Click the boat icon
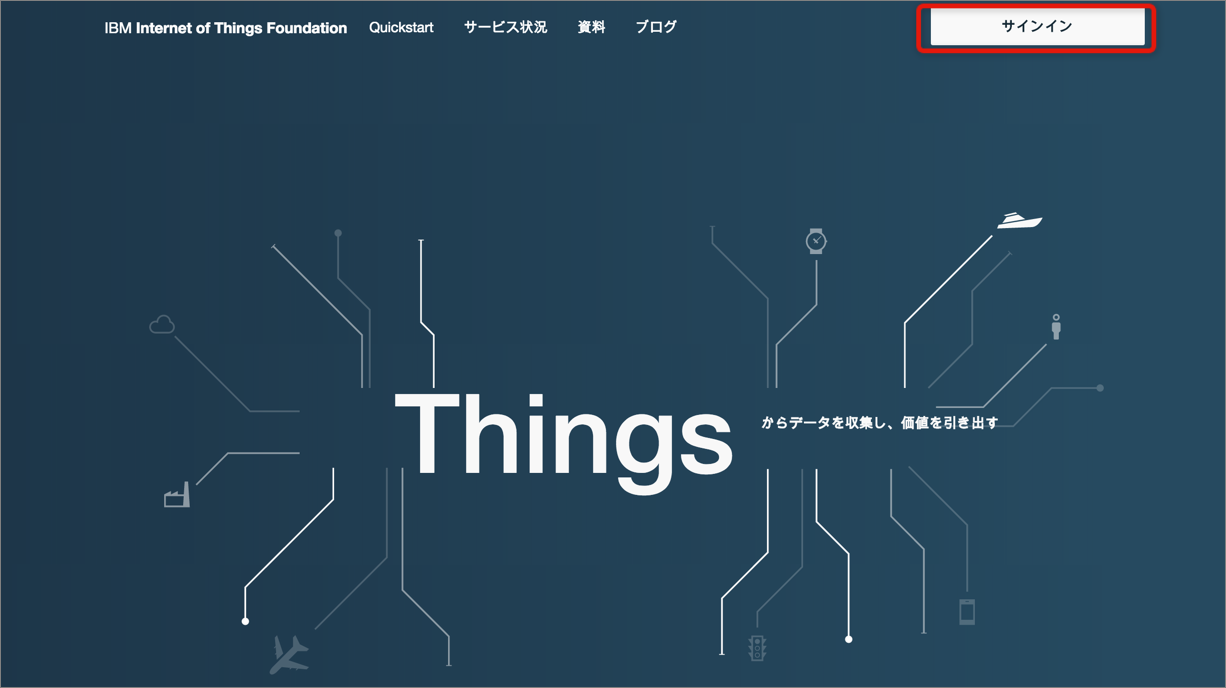Viewport: 1226px width, 688px height. point(1019,220)
